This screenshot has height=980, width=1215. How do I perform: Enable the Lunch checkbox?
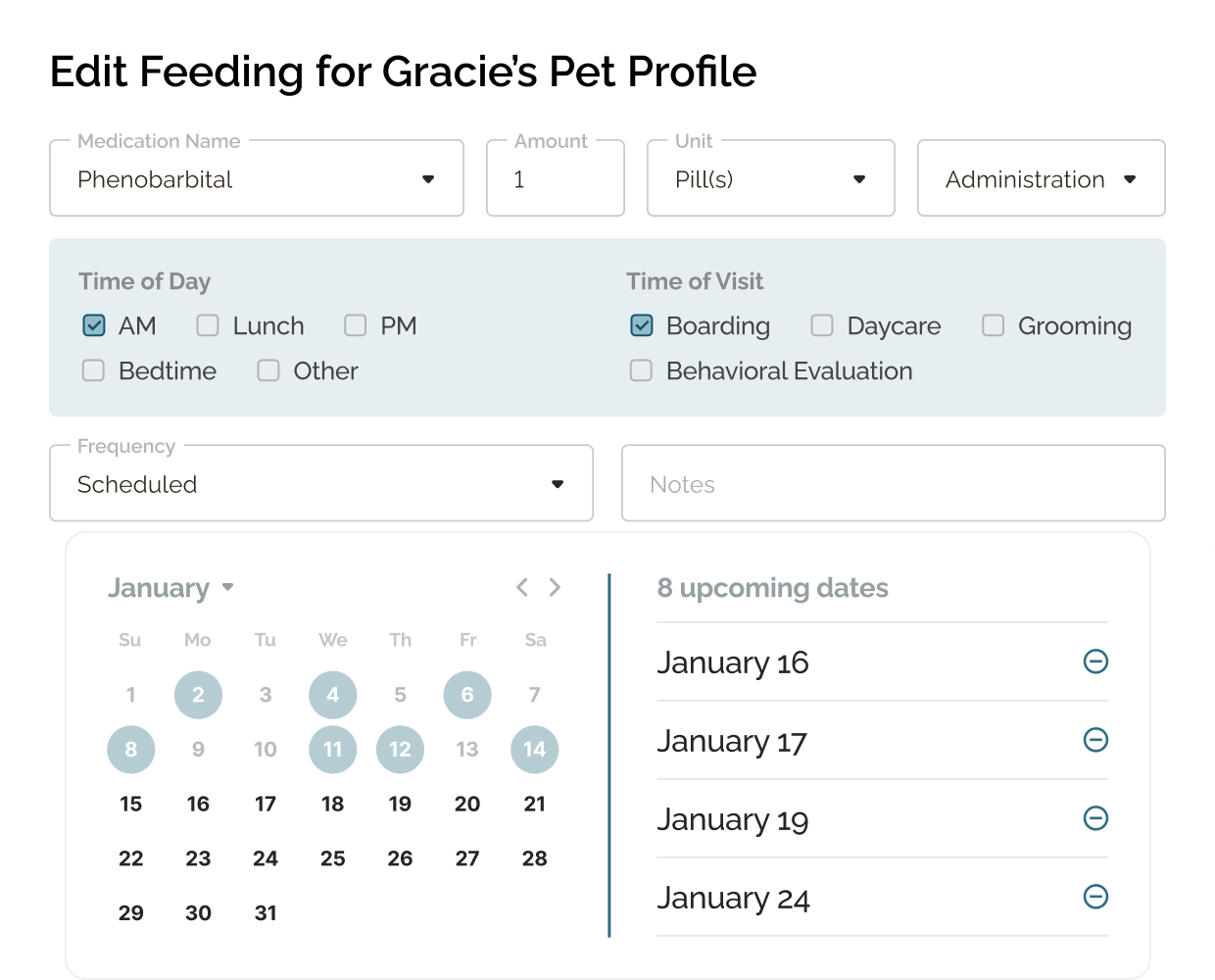(208, 325)
